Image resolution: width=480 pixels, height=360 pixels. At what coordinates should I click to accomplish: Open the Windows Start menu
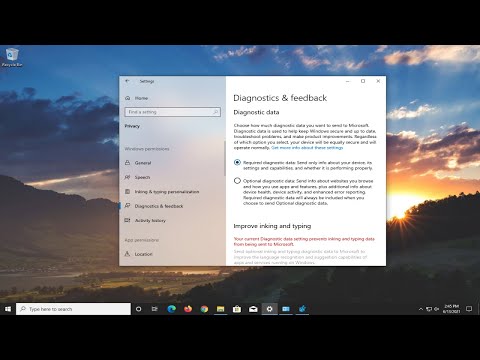(8, 309)
